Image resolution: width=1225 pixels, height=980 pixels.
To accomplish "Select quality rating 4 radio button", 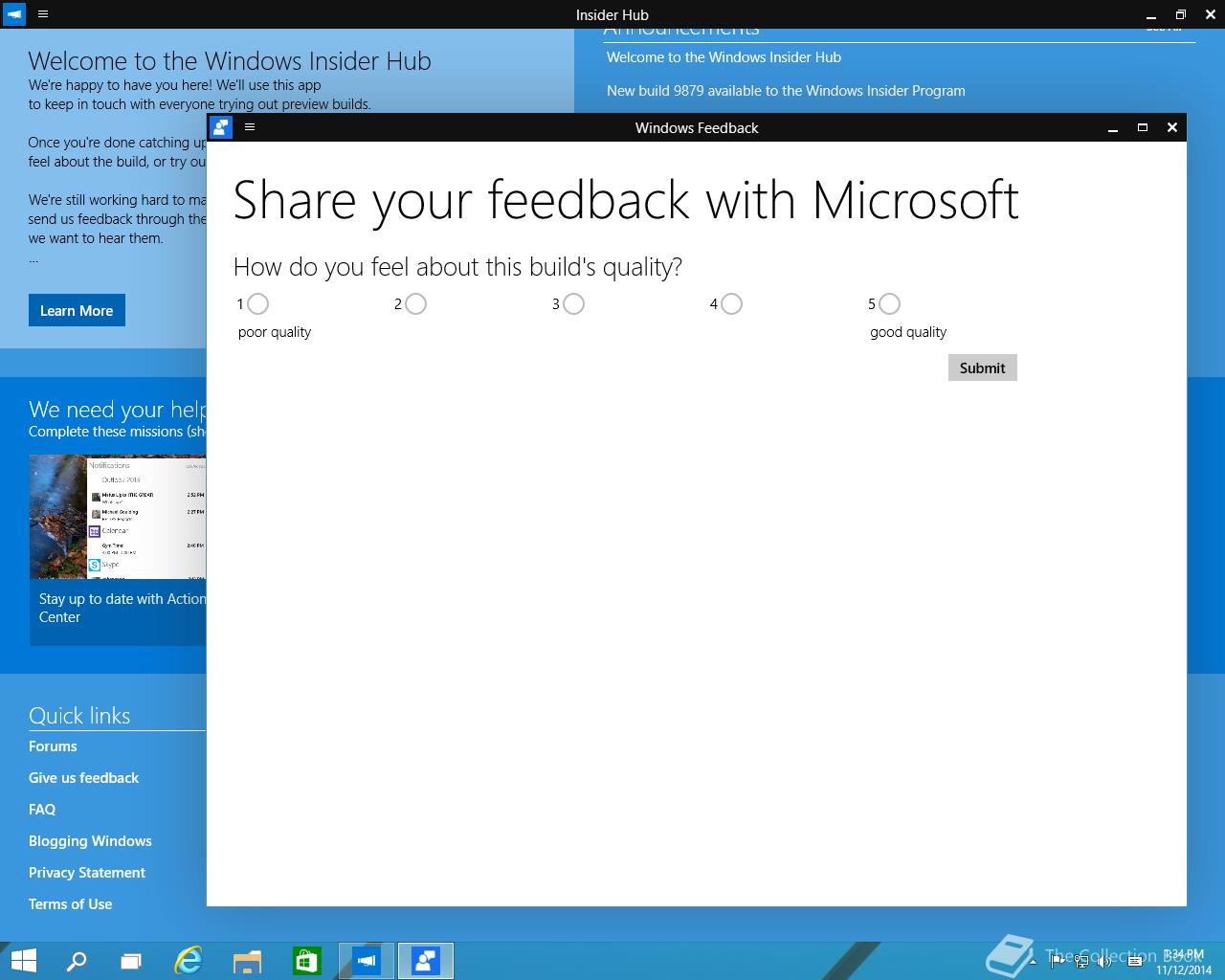I will tap(731, 303).
